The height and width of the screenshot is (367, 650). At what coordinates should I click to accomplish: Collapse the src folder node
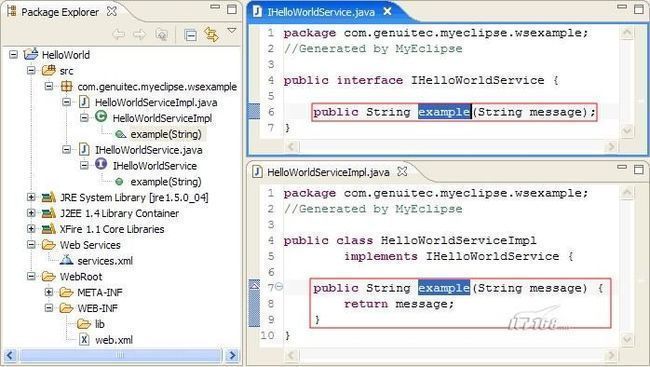click(31, 70)
